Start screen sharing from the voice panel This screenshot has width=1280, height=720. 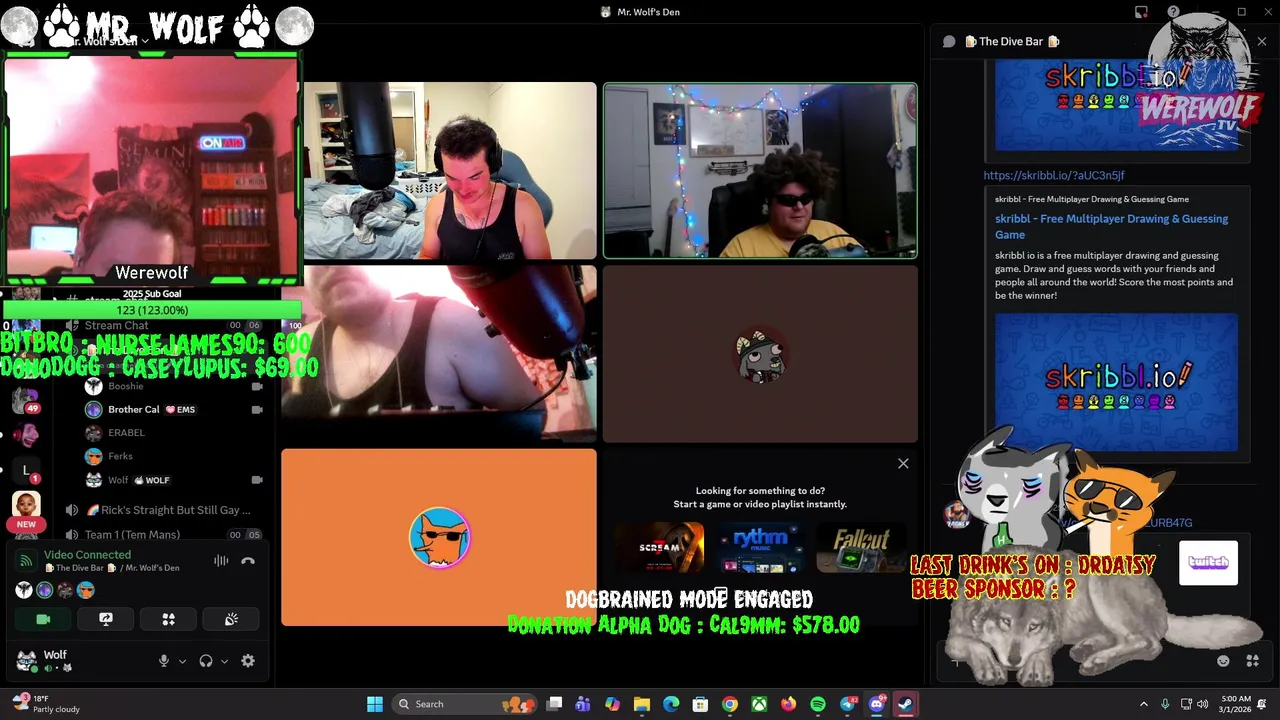point(106,619)
